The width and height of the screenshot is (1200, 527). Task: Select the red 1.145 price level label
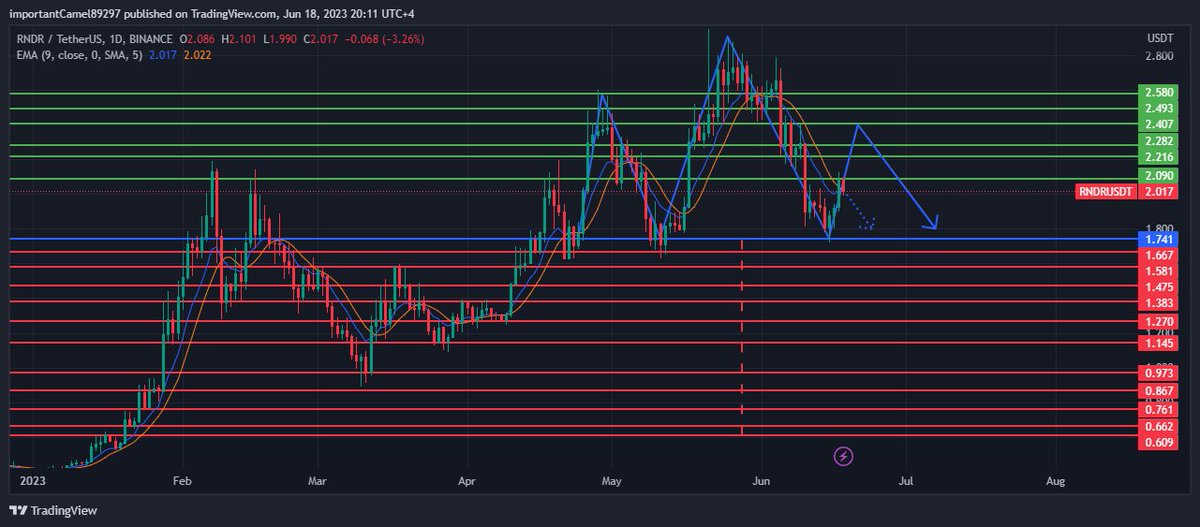pos(1159,343)
